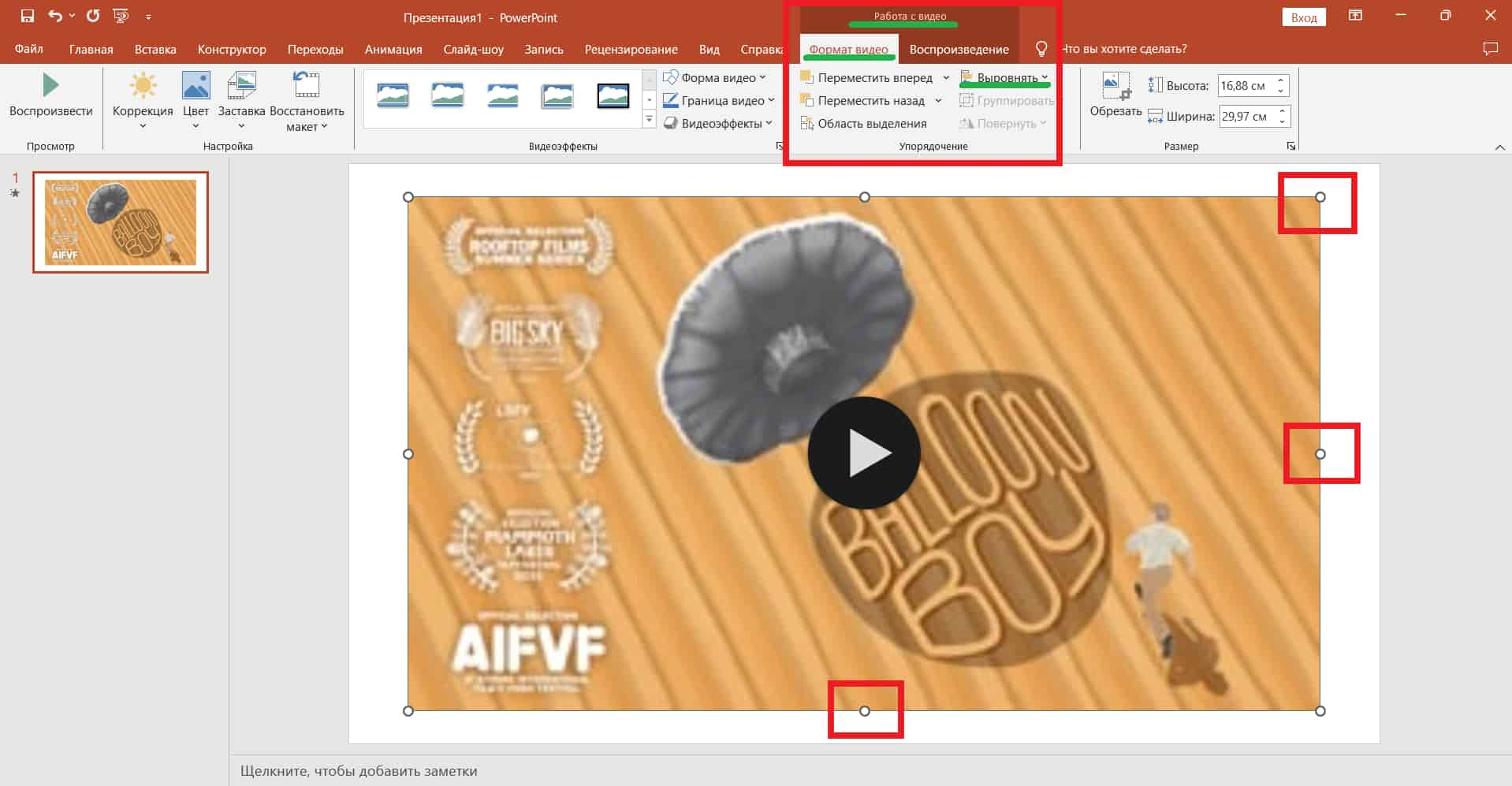Image resolution: width=1512 pixels, height=786 pixels.
Task: Increase video width with up stepper
Action: 1281,110
